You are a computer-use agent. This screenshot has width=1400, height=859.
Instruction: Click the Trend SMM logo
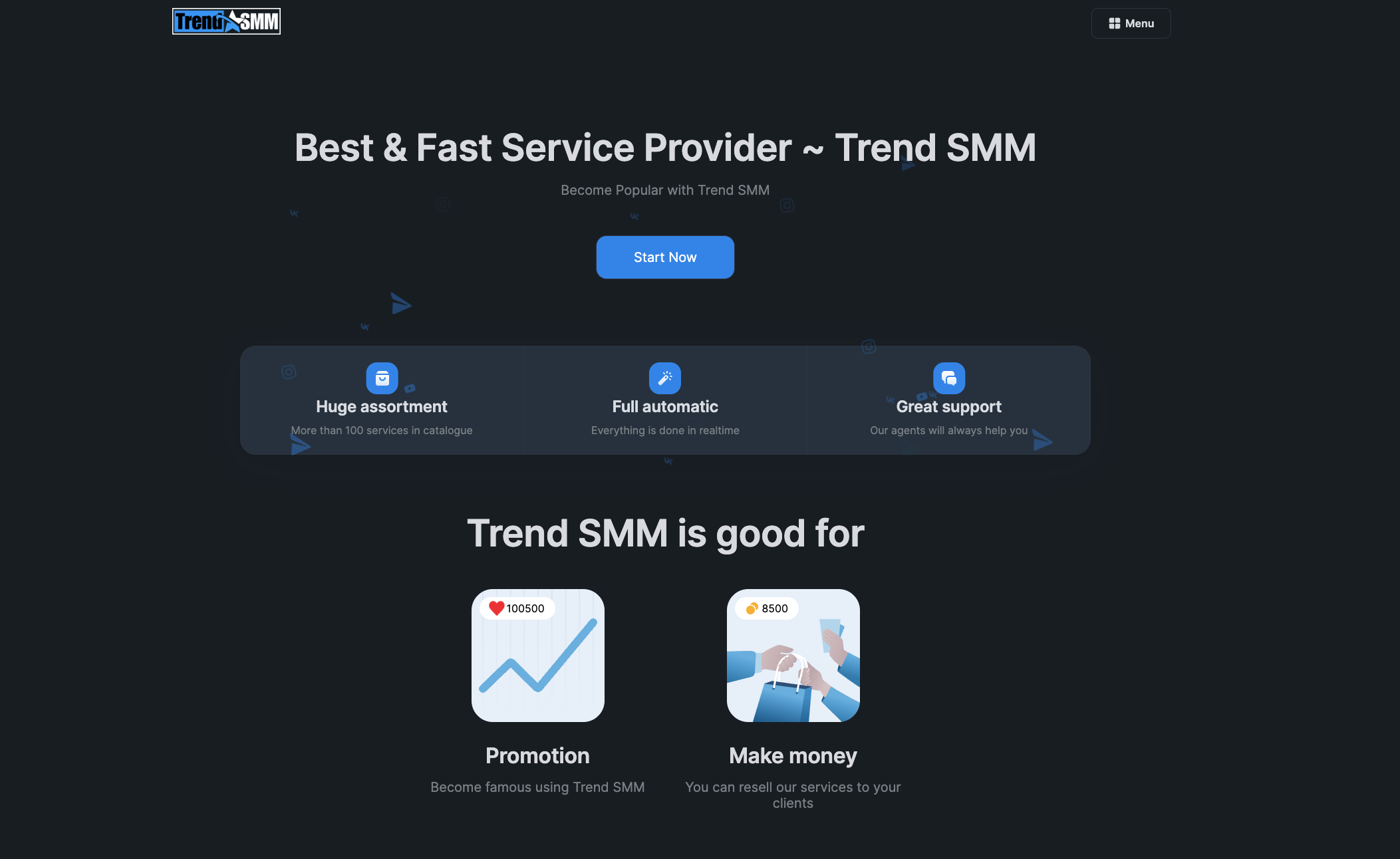pyautogui.click(x=226, y=21)
